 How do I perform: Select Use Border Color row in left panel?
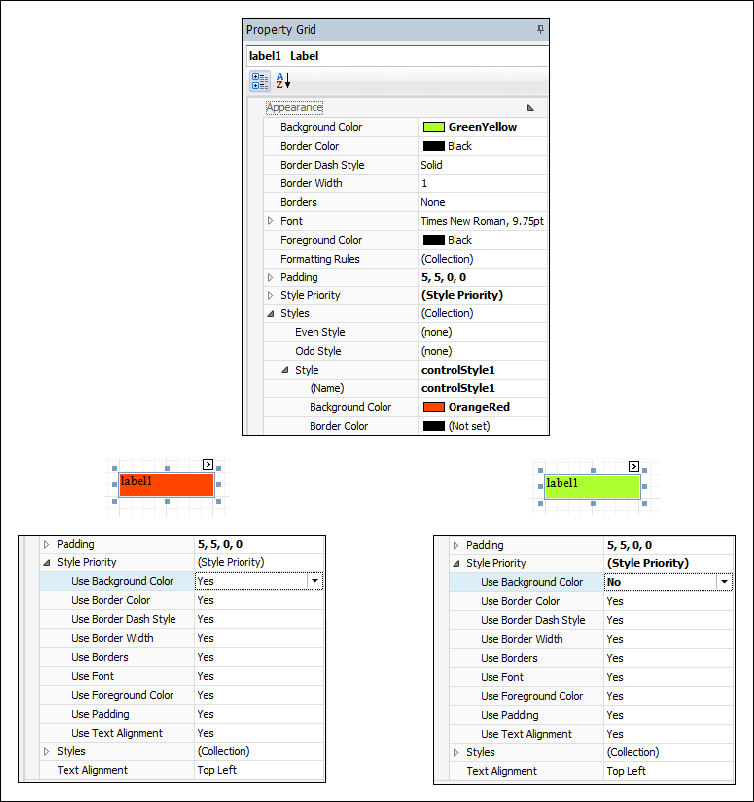coord(182,600)
